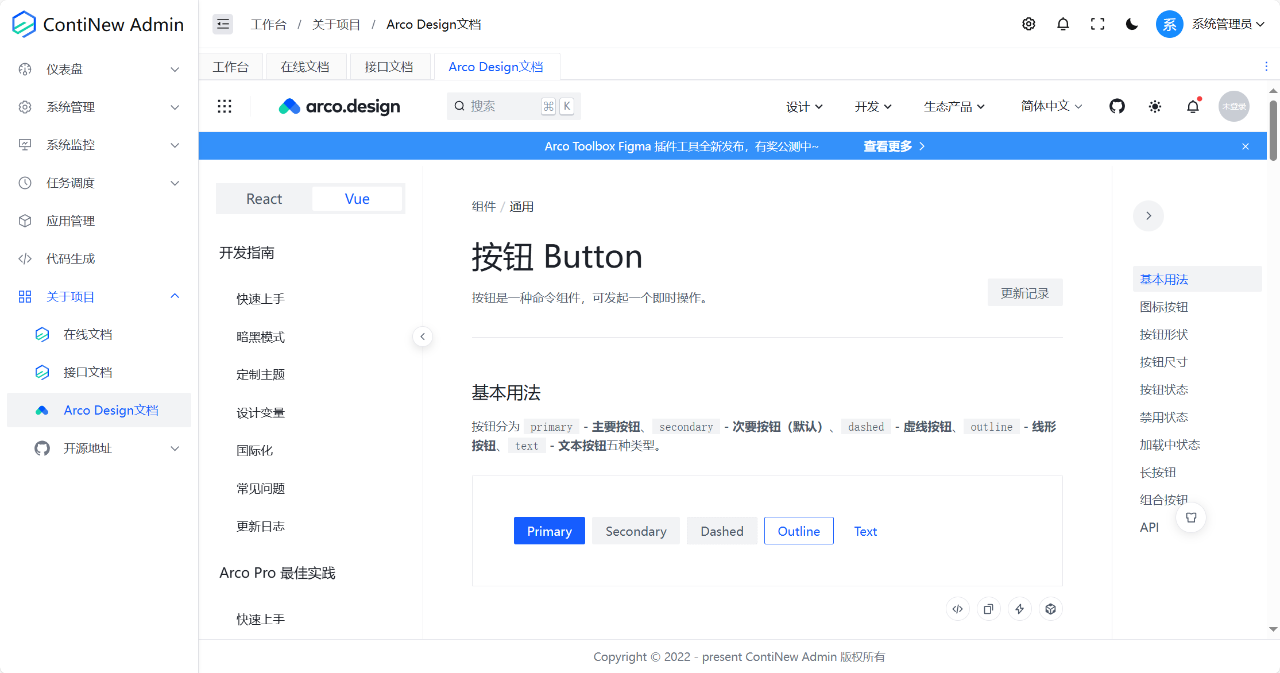The width and height of the screenshot is (1280, 673).
Task: Open the 开发 dropdown in arco.design navbar
Action: (x=873, y=106)
